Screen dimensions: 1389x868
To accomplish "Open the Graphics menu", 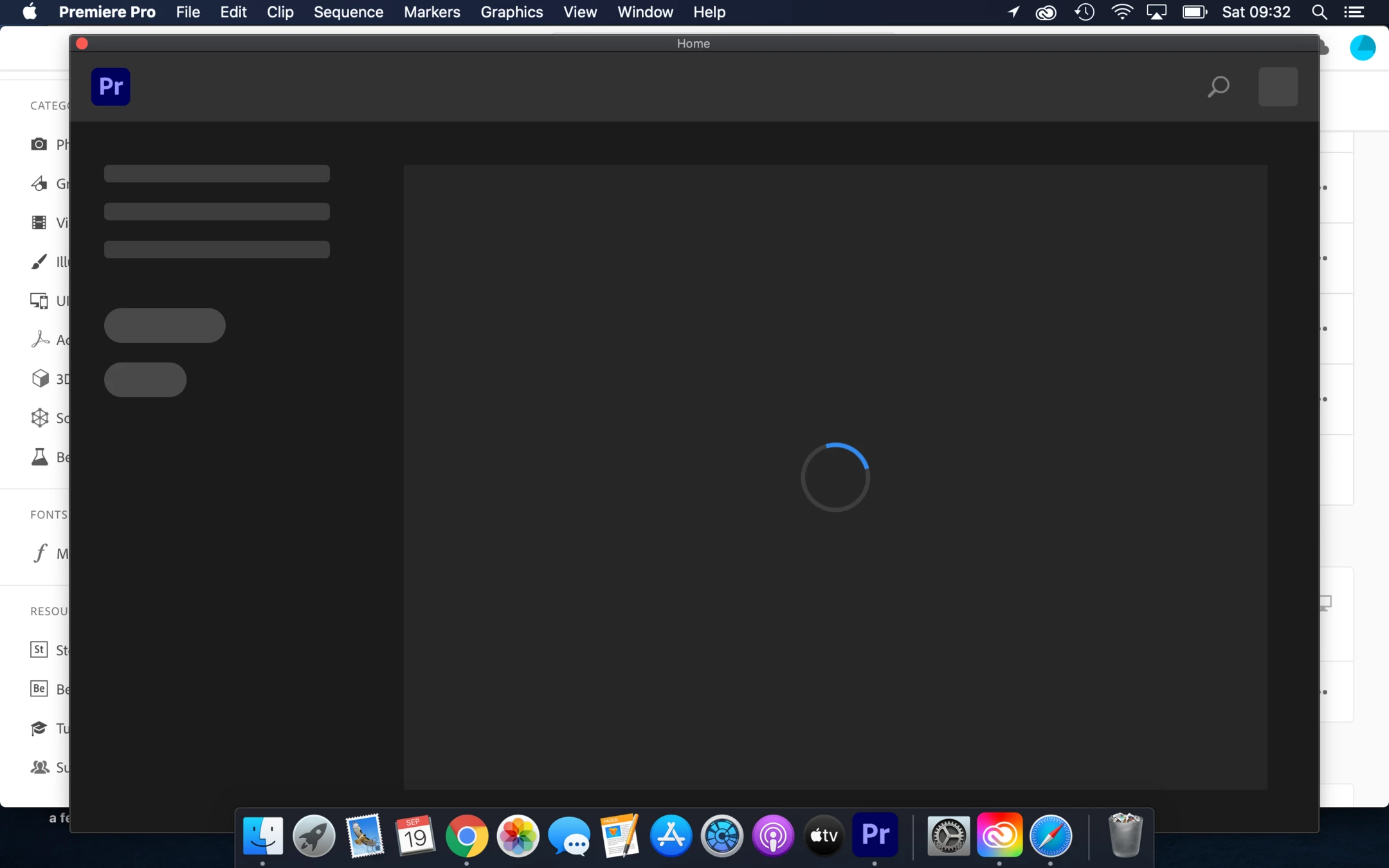I will click(511, 12).
